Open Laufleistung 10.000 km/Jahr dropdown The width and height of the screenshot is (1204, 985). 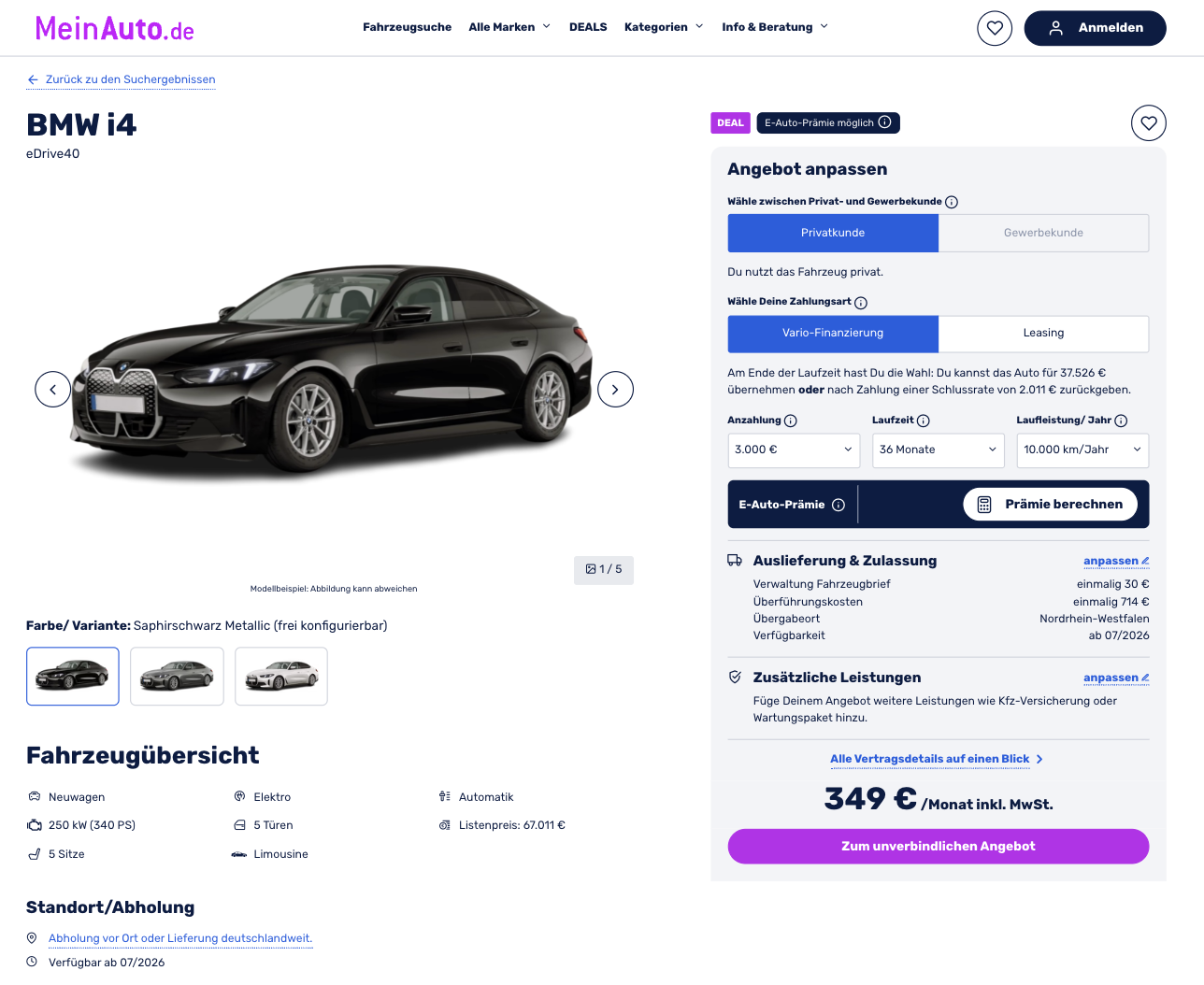pos(1082,450)
